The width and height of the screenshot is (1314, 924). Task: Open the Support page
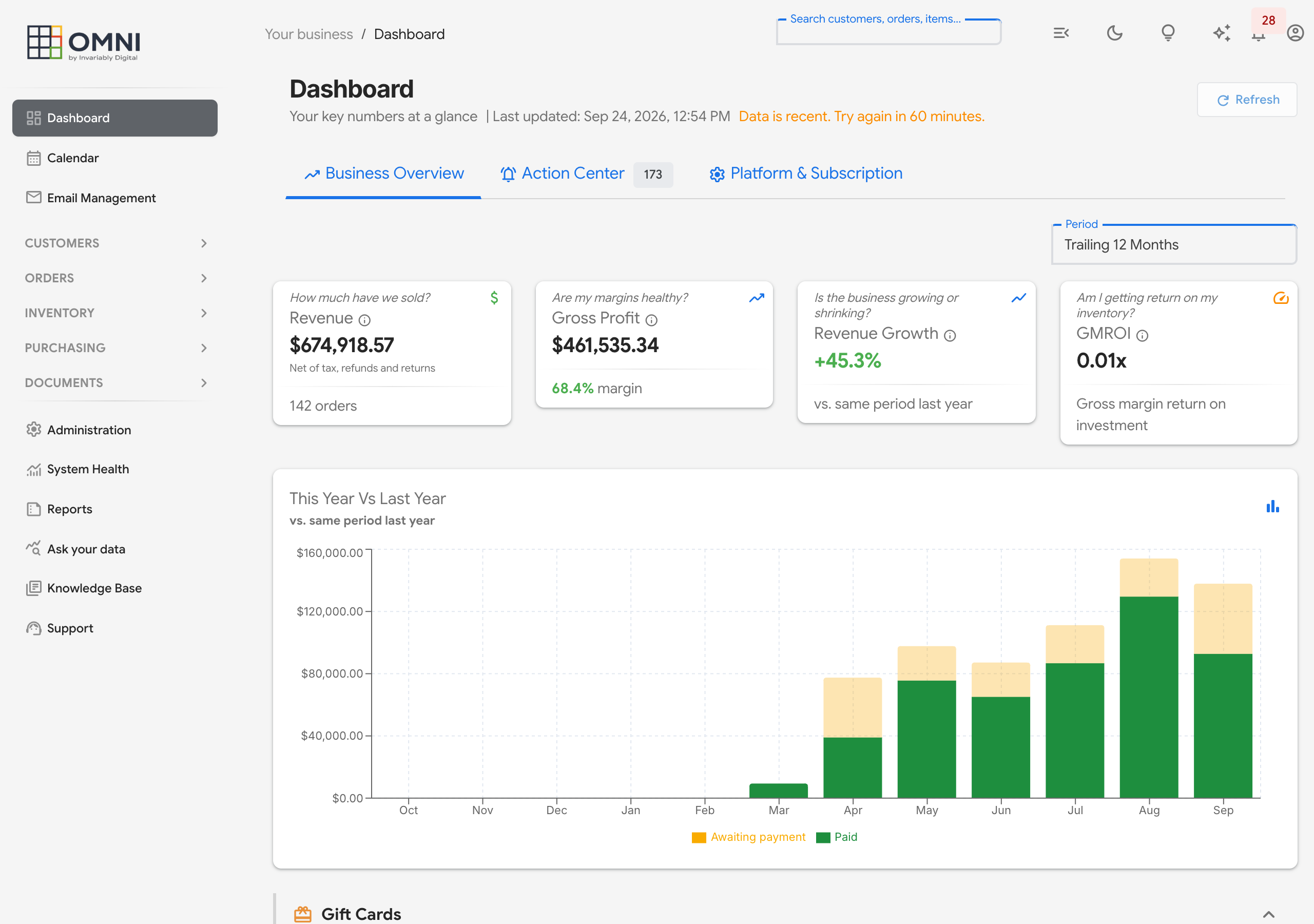click(114, 629)
